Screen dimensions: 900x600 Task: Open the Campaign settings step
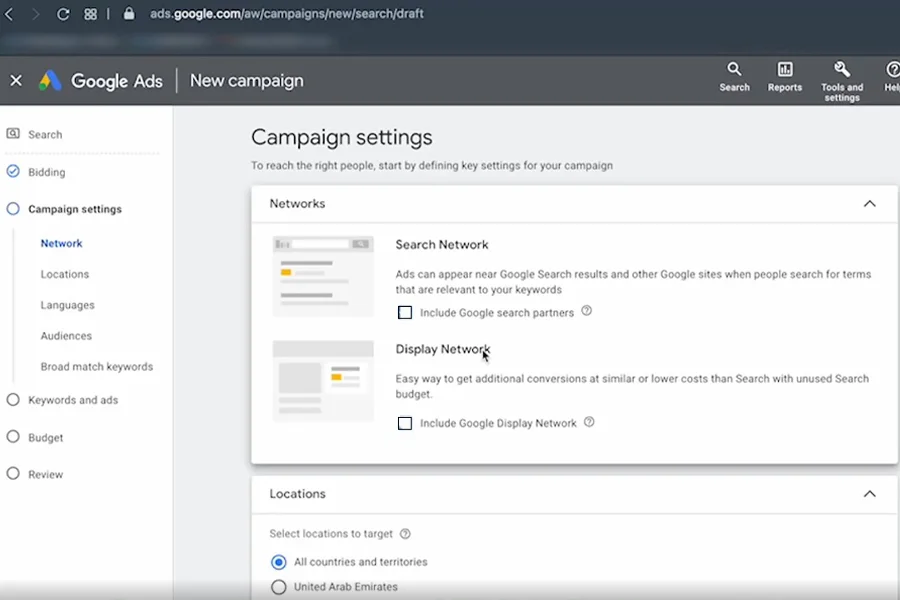pyautogui.click(x=75, y=209)
